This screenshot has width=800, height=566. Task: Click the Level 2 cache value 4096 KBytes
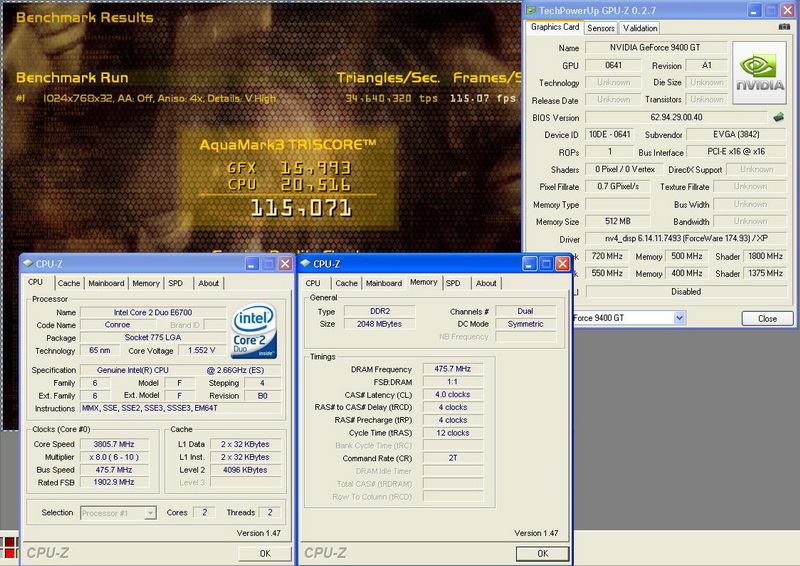tap(245, 470)
